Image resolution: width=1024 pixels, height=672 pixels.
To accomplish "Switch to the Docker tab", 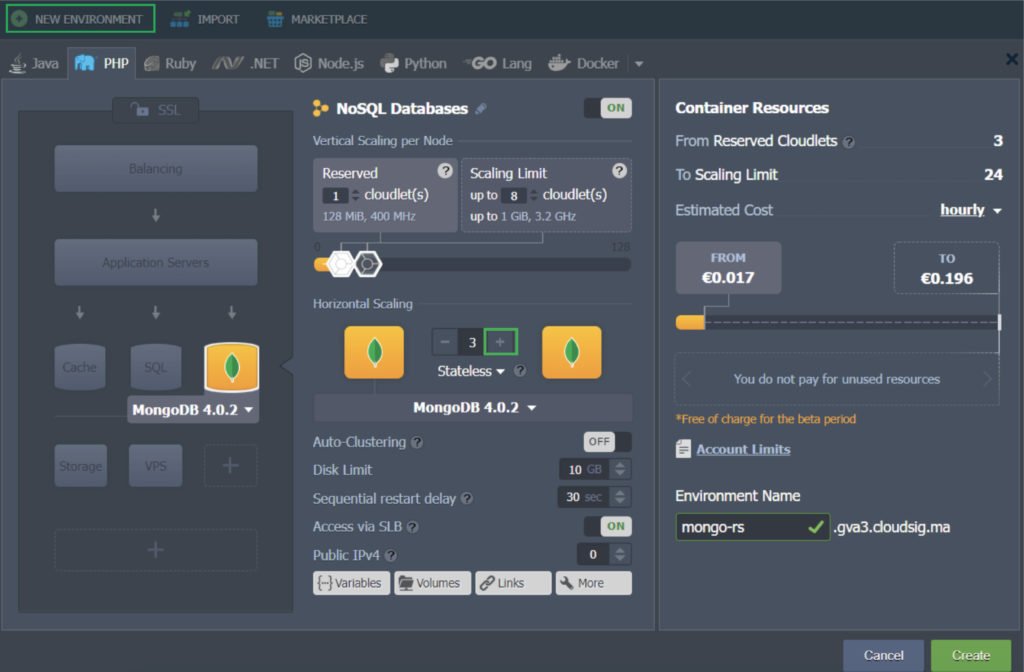I will (583, 63).
